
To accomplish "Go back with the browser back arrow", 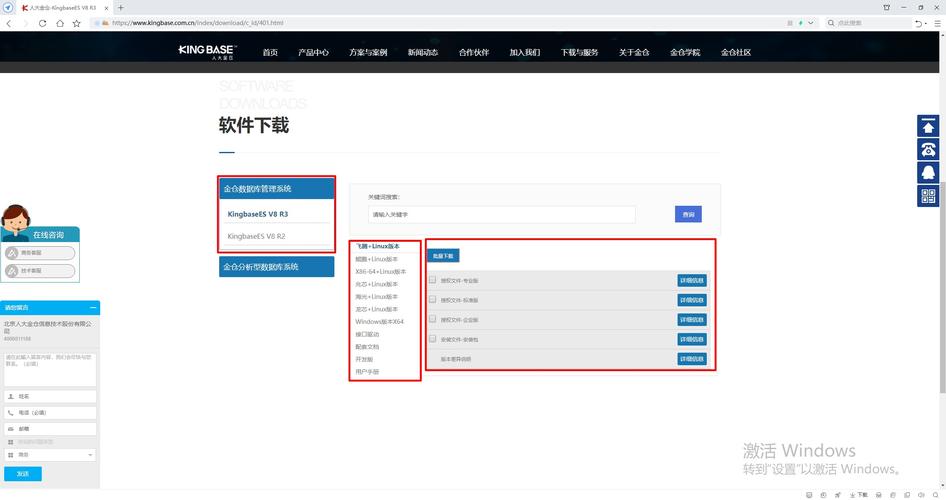I will coord(8,23).
